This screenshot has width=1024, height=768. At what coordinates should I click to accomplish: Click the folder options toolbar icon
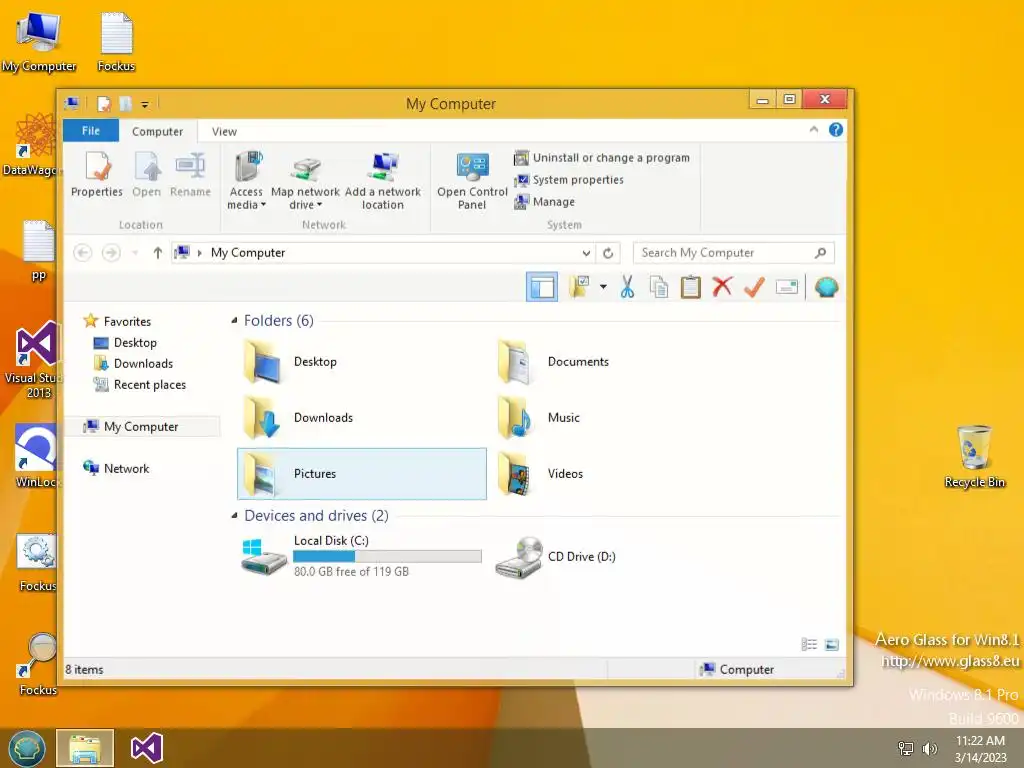point(579,287)
